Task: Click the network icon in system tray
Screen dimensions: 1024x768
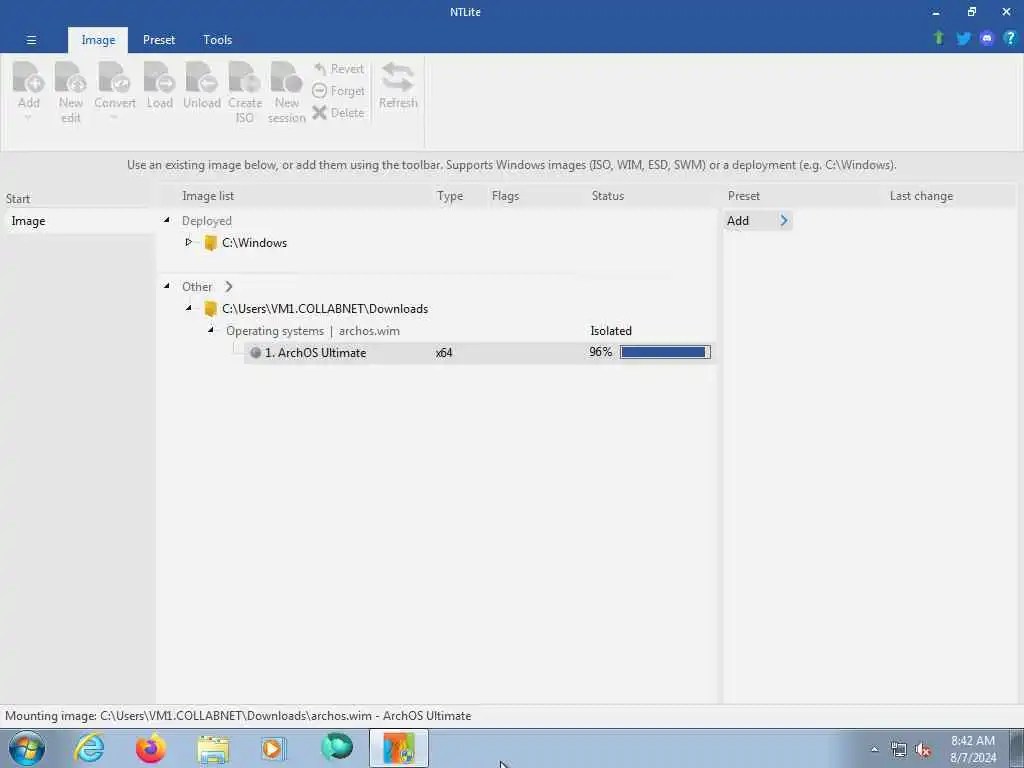Action: pos(899,750)
